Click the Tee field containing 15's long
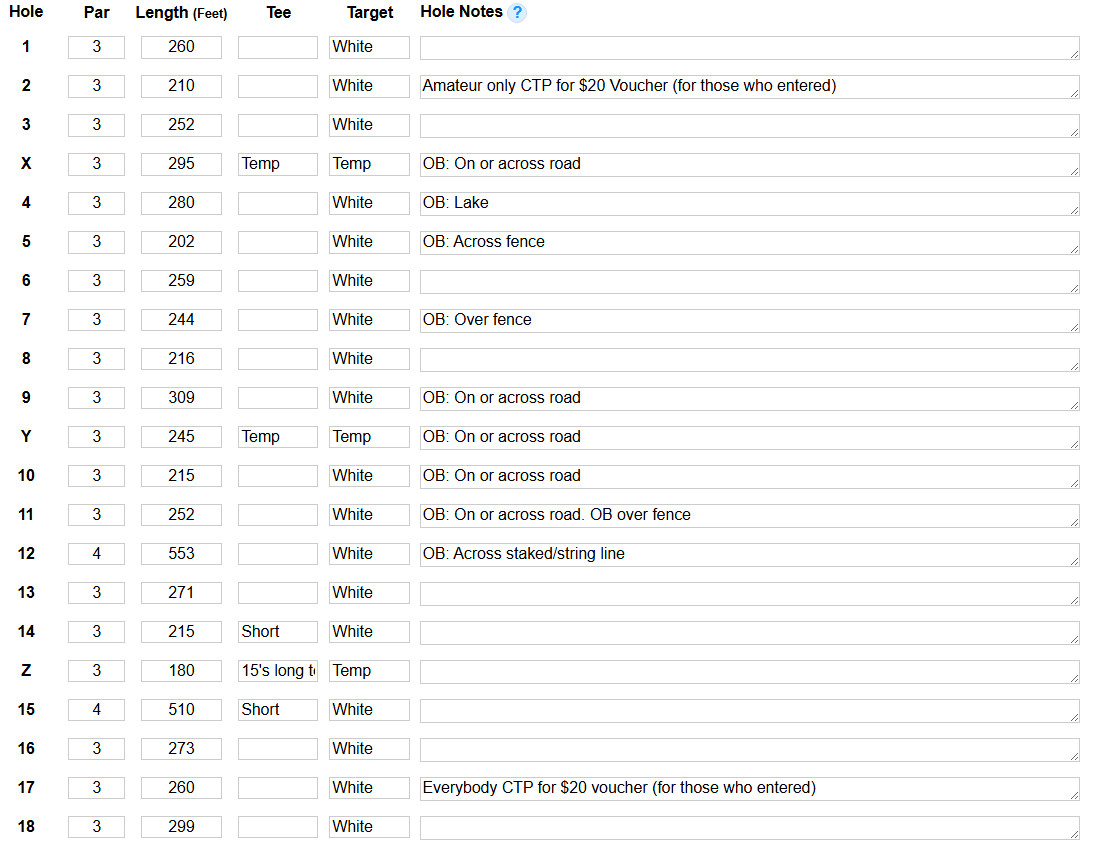Image resolution: width=1103 pixels, height=845 pixels. pos(278,671)
